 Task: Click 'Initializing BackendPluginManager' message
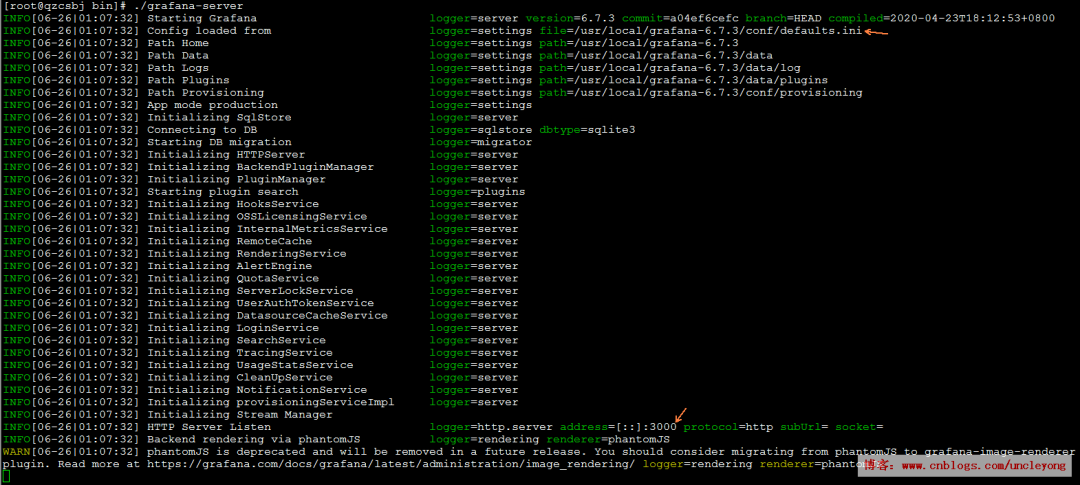pos(260,167)
